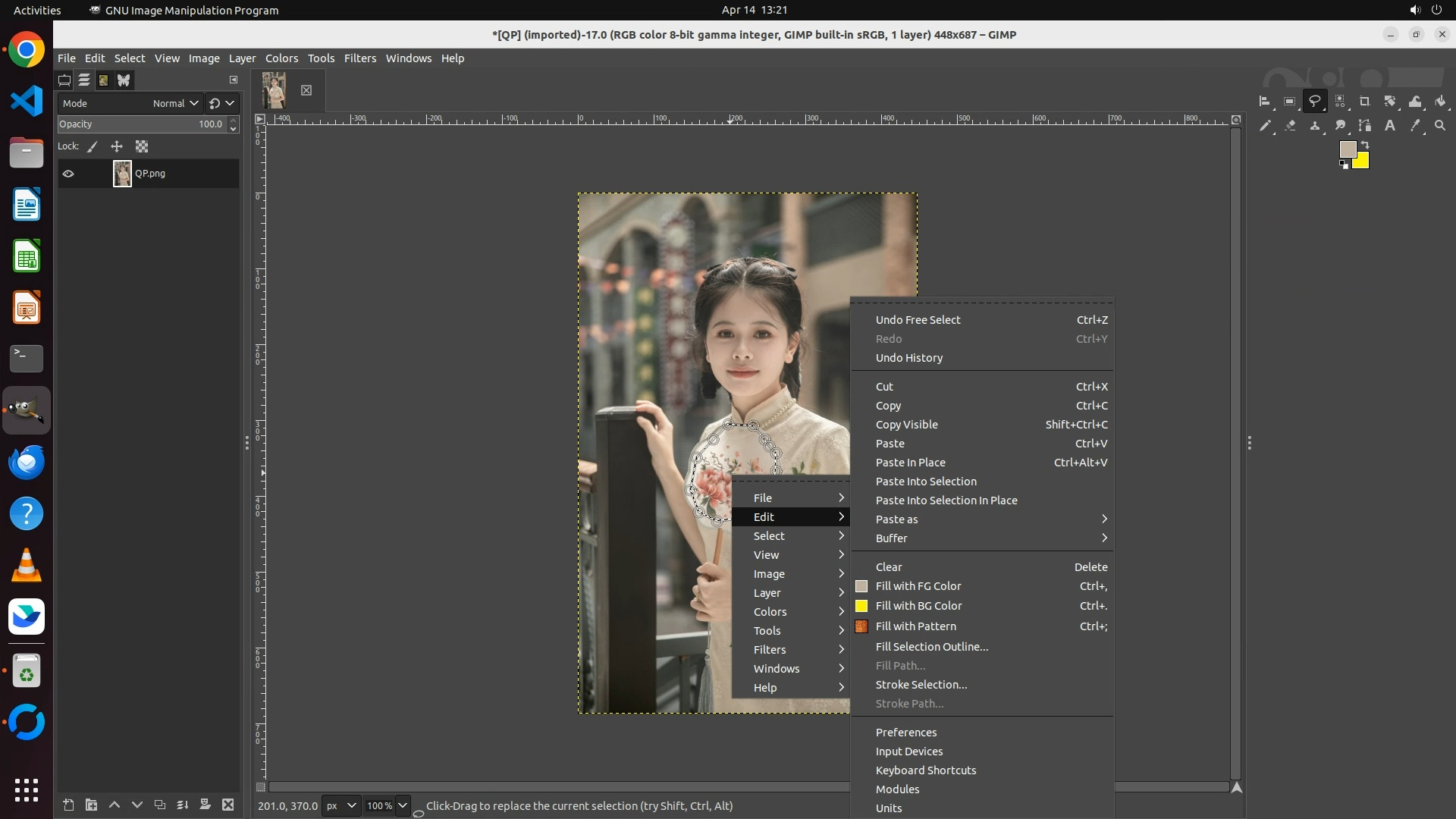Click the new layer icon
Screen dimensions: 1456x819
pos(68,805)
